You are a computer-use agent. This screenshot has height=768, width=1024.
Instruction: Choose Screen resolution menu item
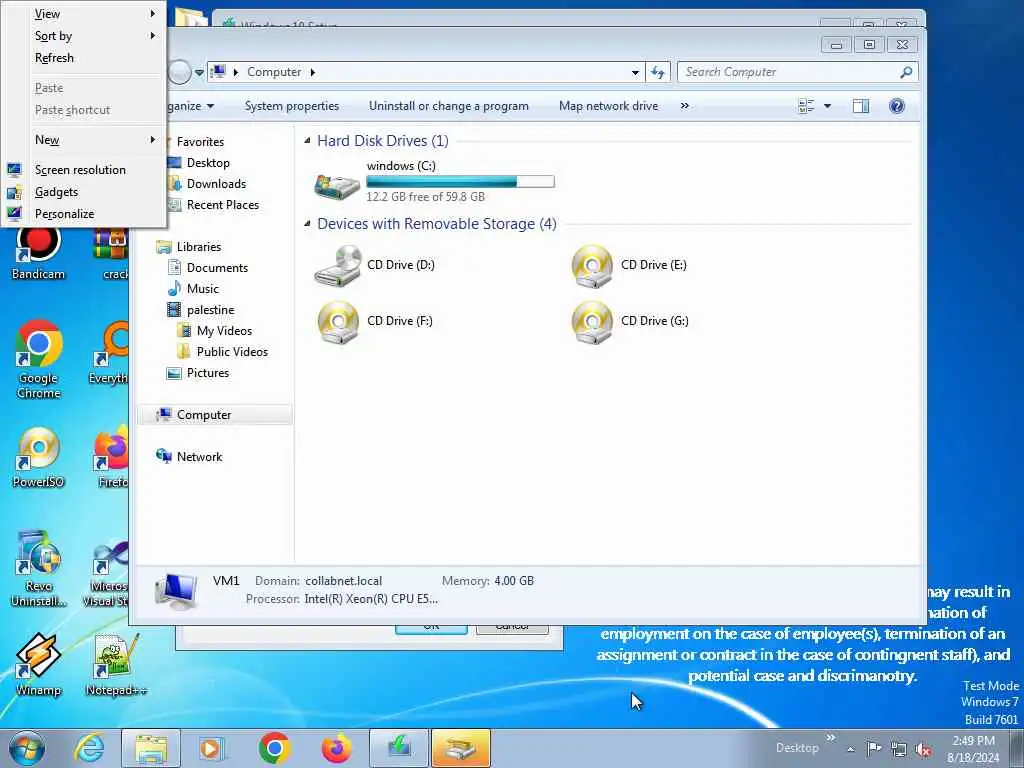[x=84, y=170]
